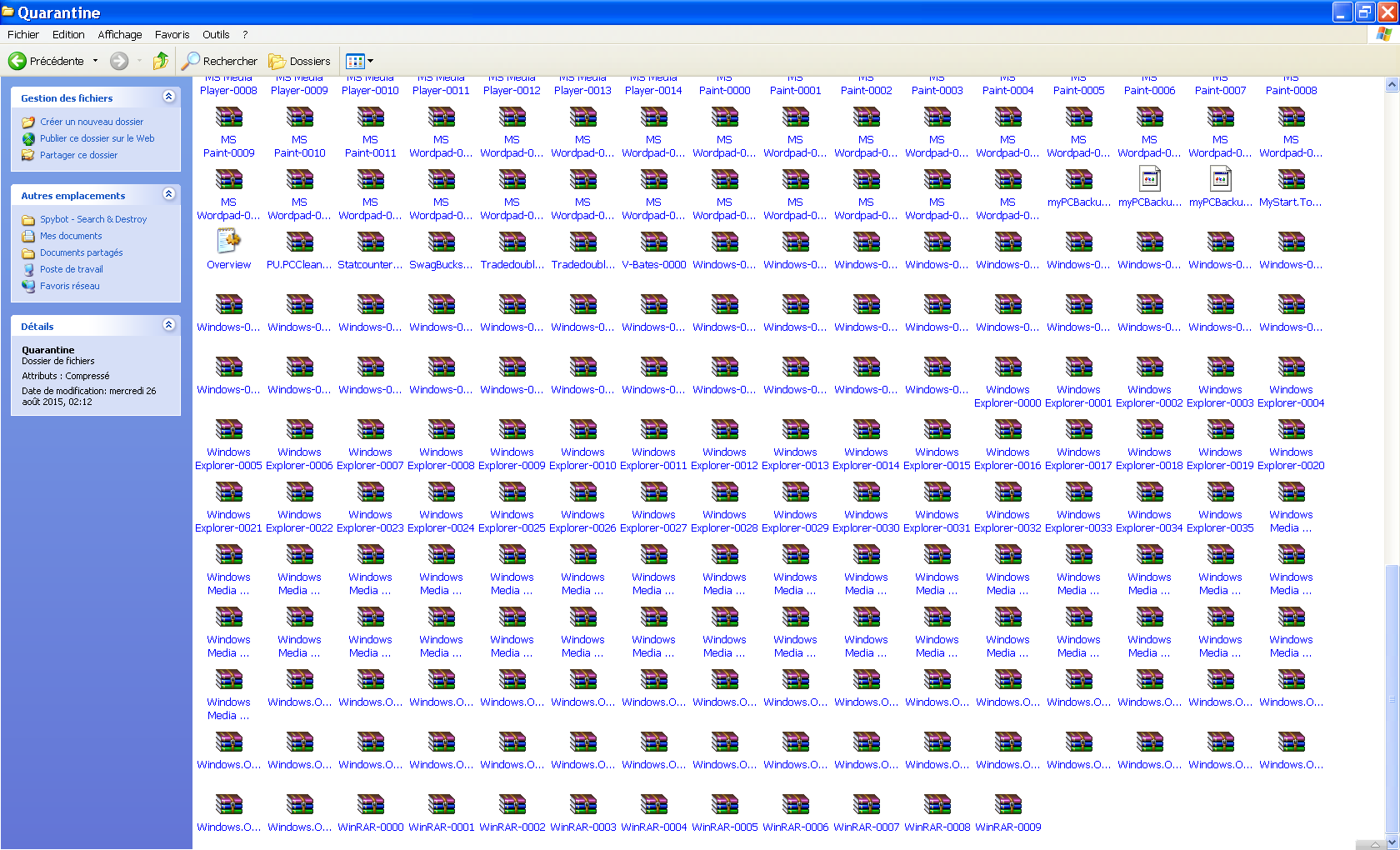Click the file name Windows Explorer-0033
This screenshot has width=1400, height=850.
(1078, 522)
